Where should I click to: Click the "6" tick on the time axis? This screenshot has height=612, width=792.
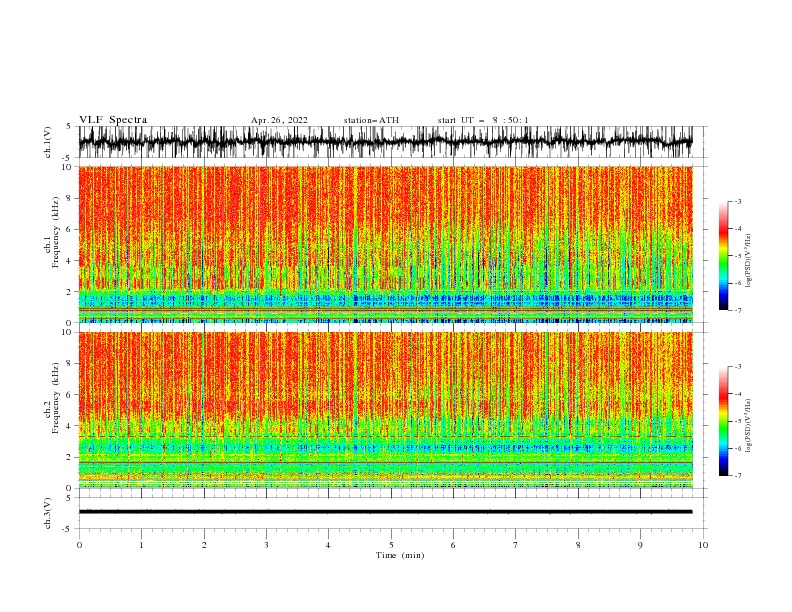click(453, 545)
